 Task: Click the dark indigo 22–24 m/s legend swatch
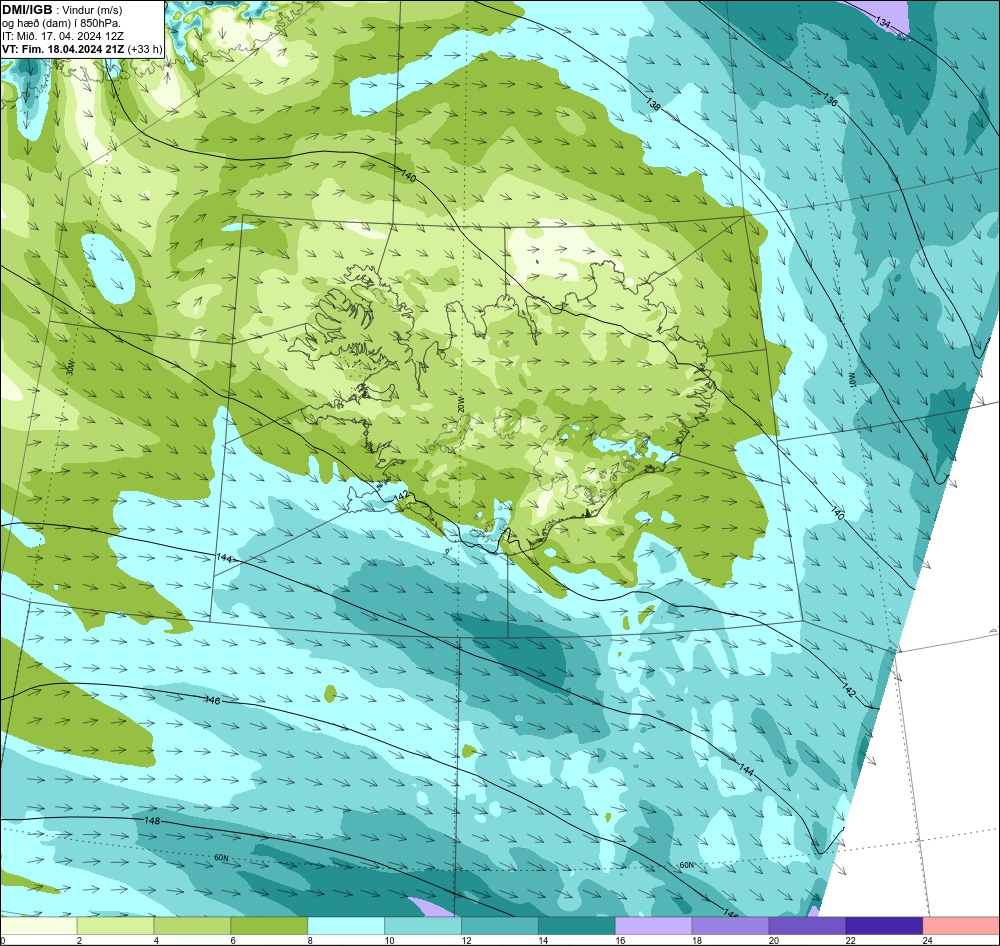coord(884,925)
